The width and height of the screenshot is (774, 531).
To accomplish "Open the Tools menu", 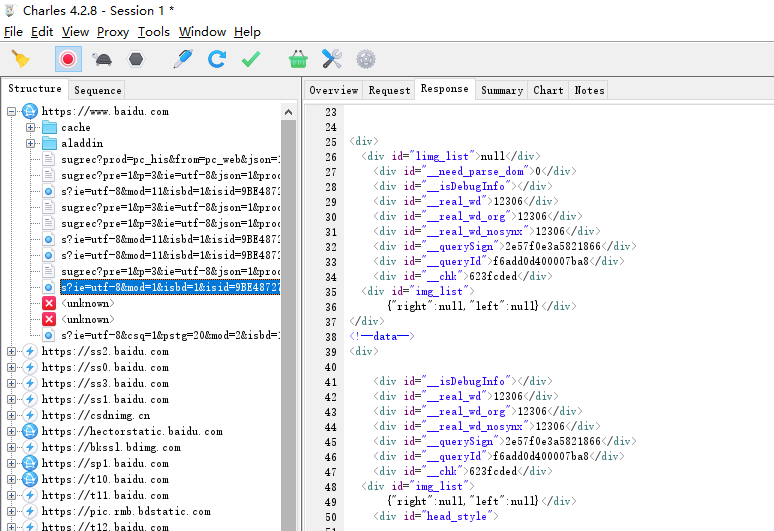I will pyautogui.click(x=154, y=32).
